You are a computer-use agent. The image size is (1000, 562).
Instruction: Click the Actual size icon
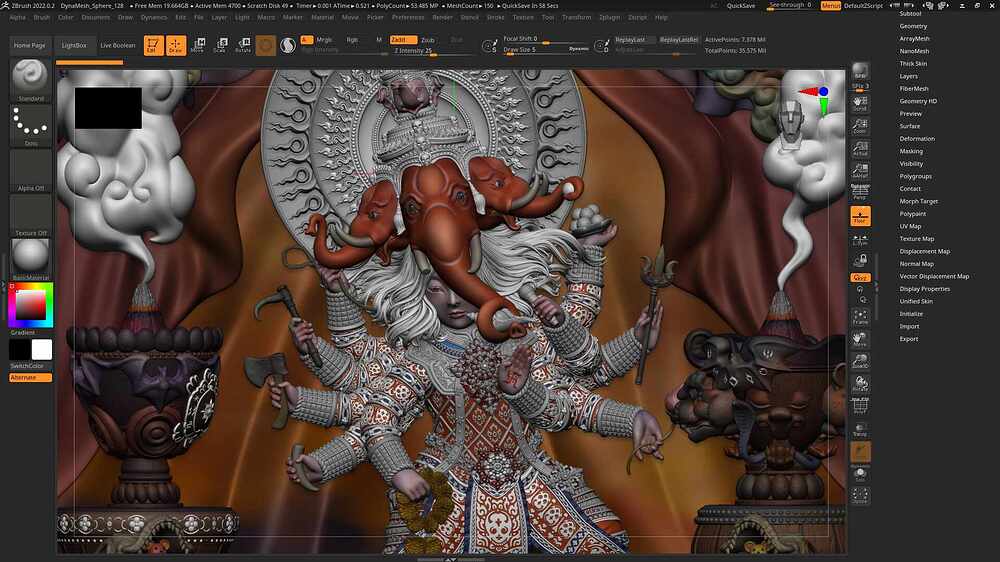point(860,149)
